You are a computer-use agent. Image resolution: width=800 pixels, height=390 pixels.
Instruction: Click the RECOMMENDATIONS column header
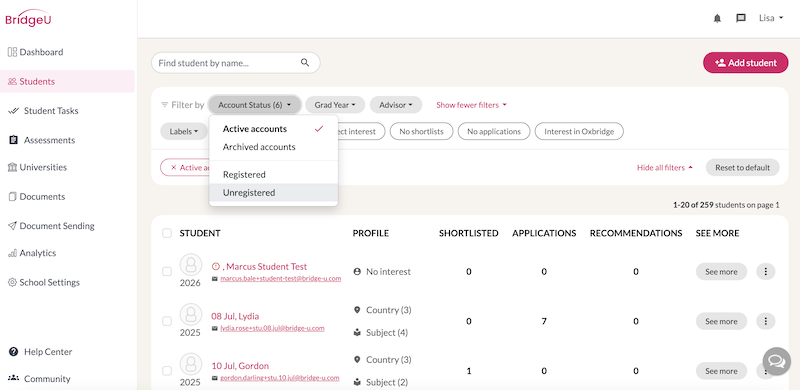636,233
